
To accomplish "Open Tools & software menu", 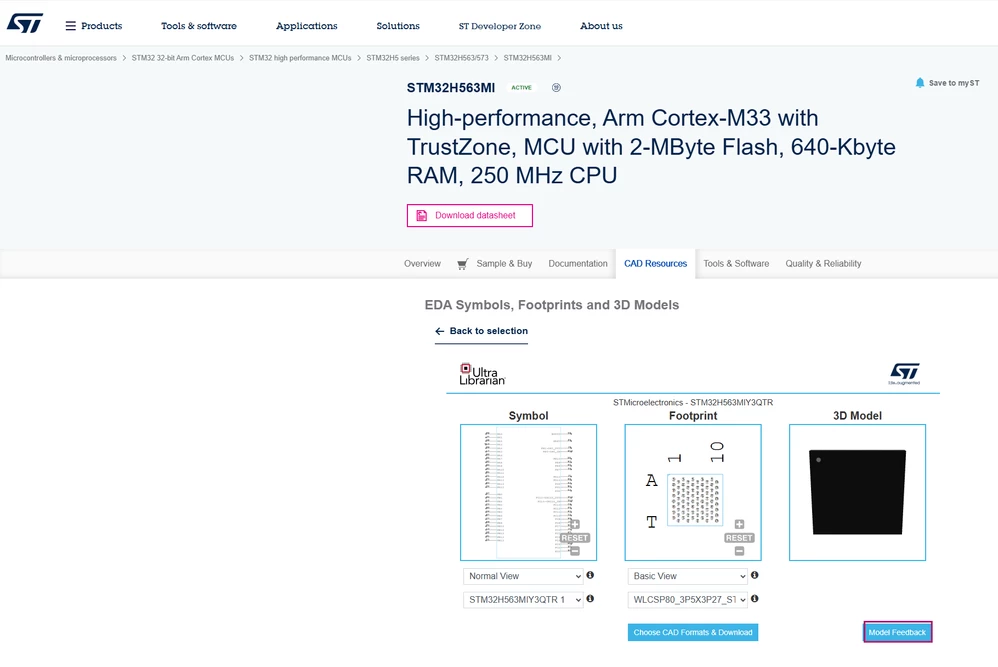I will [x=199, y=26].
